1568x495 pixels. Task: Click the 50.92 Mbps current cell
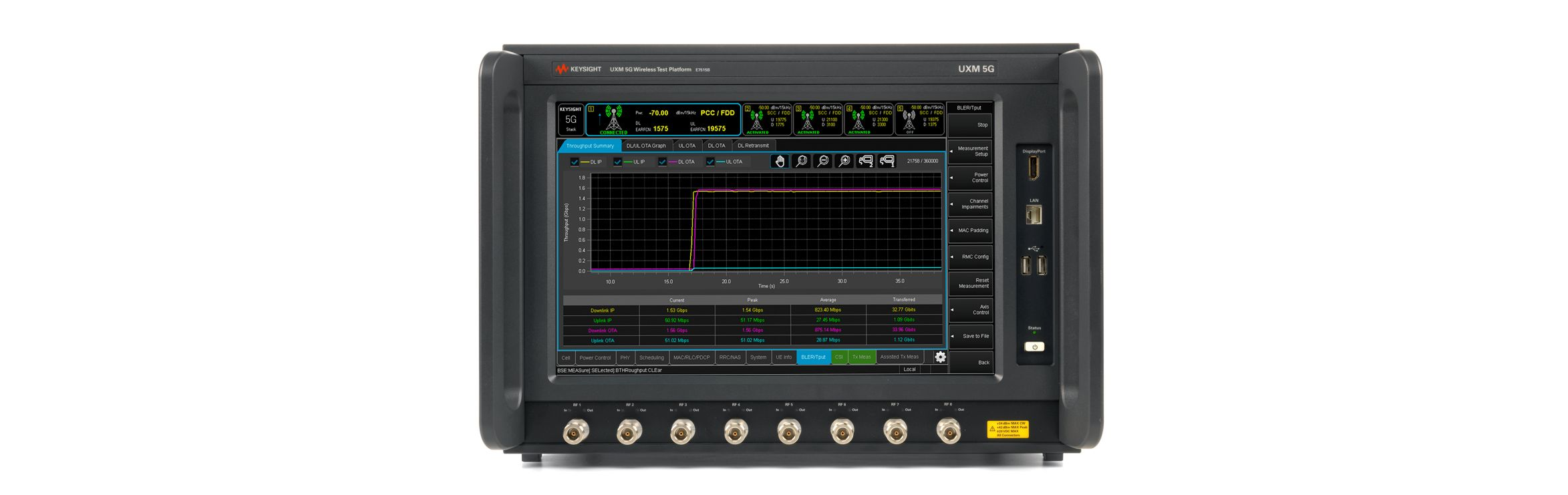click(677, 321)
